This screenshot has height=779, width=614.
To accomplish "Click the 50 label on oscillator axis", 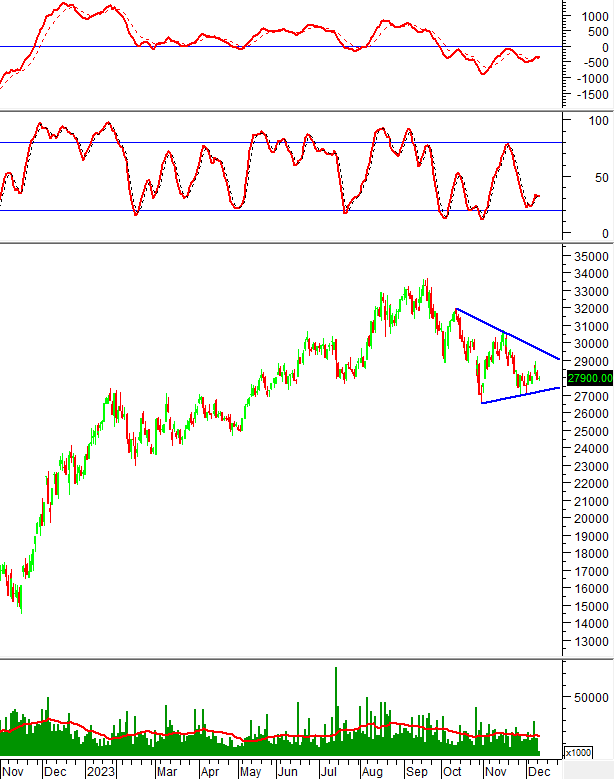I will point(602,177).
